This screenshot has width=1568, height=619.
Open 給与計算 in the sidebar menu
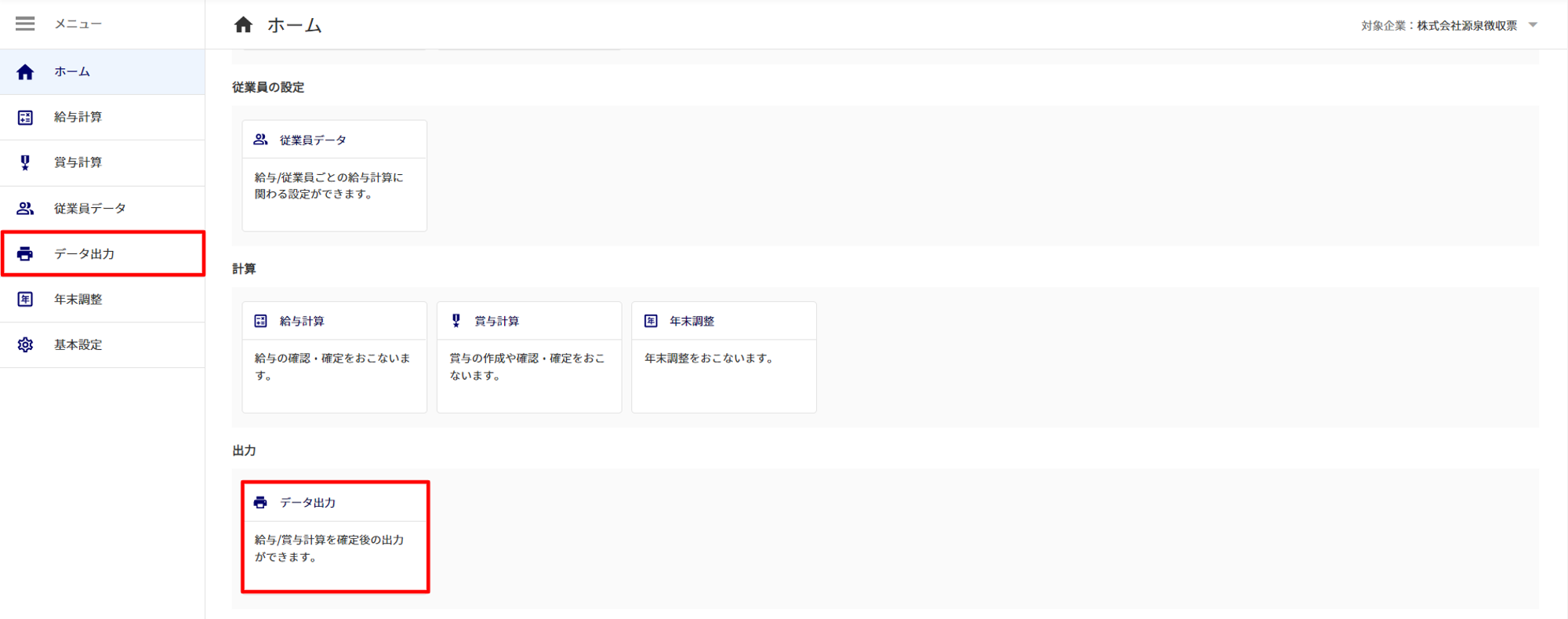pyautogui.click(x=103, y=118)
